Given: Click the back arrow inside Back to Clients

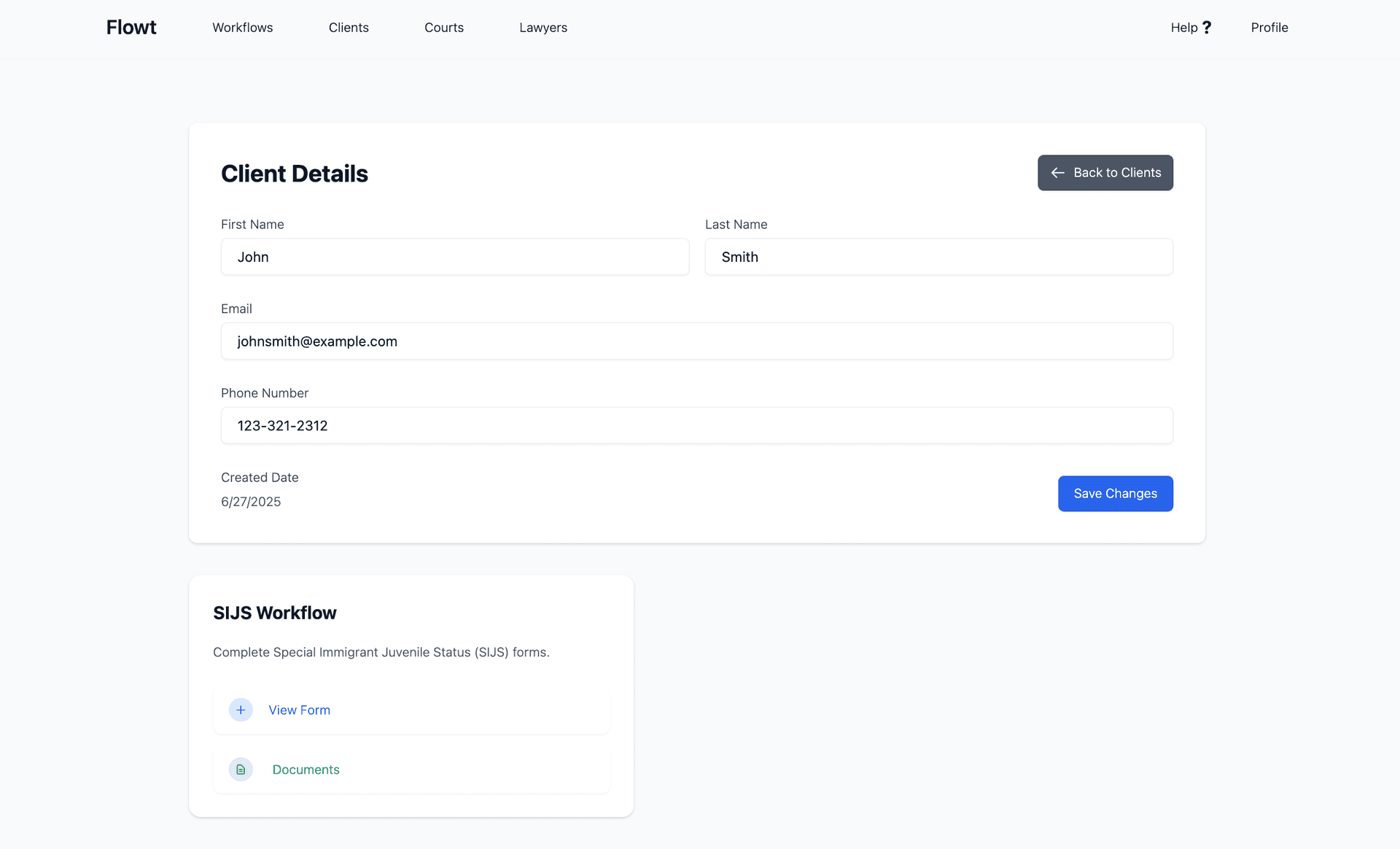Looking at the screenshot, I should tap(1057, 173).
